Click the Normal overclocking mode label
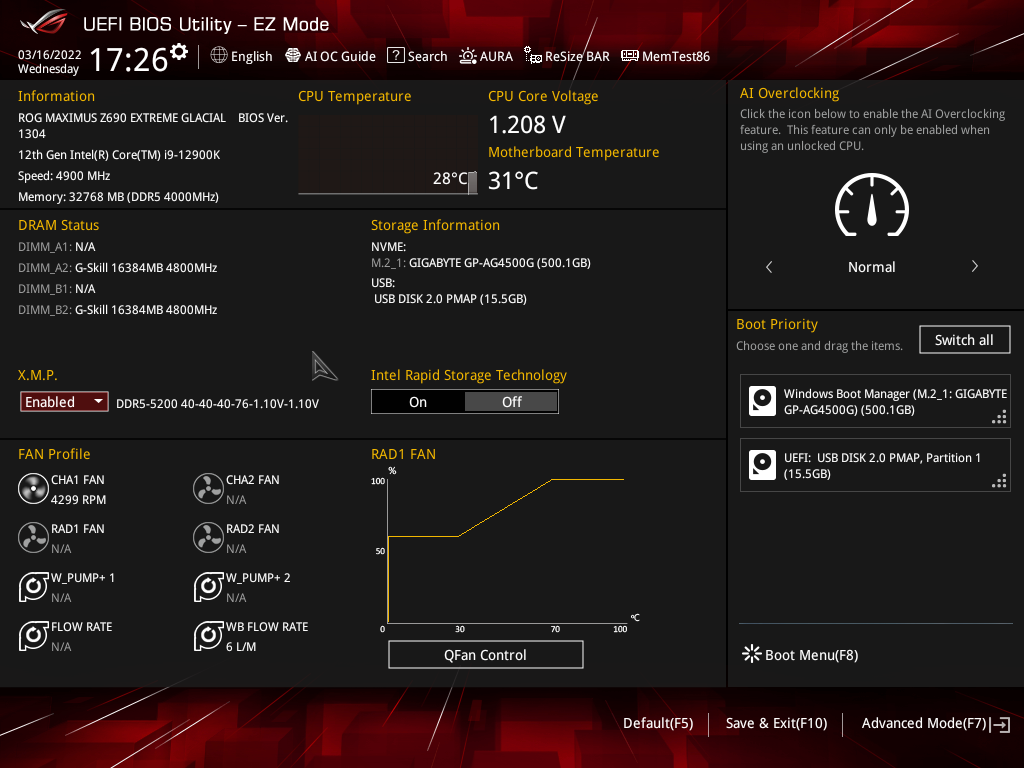The width and height of the screenshot is (1024, 768). click(872, 266)
